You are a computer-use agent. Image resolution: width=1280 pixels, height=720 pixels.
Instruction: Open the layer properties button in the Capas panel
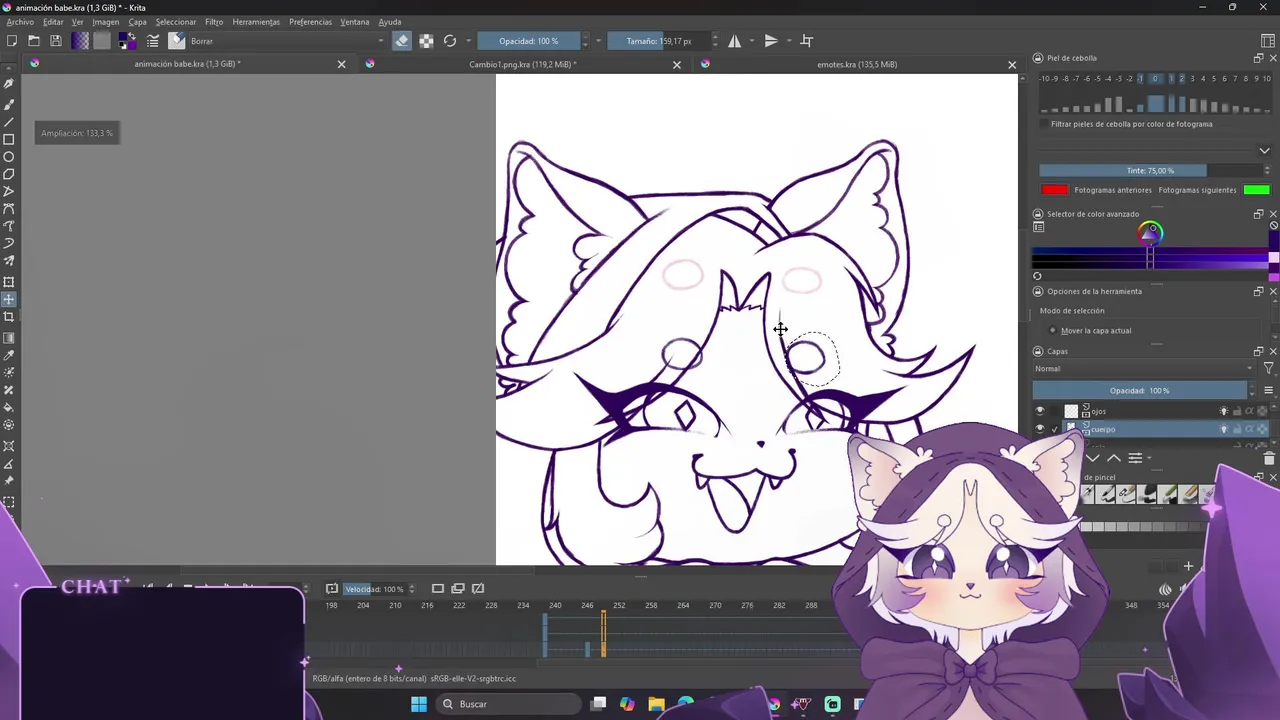coord(1135,458)
